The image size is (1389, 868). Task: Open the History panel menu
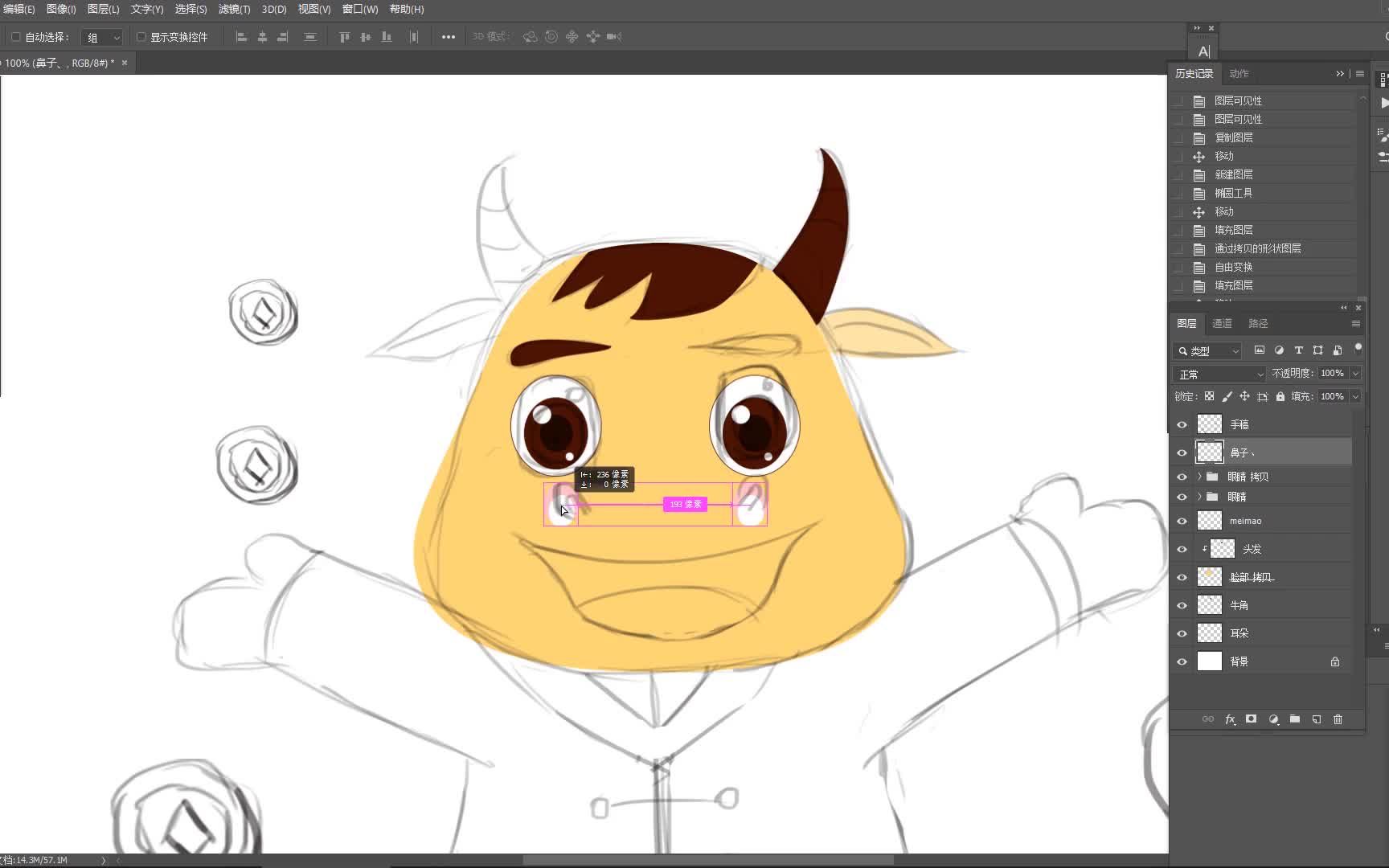point(1359,73)
